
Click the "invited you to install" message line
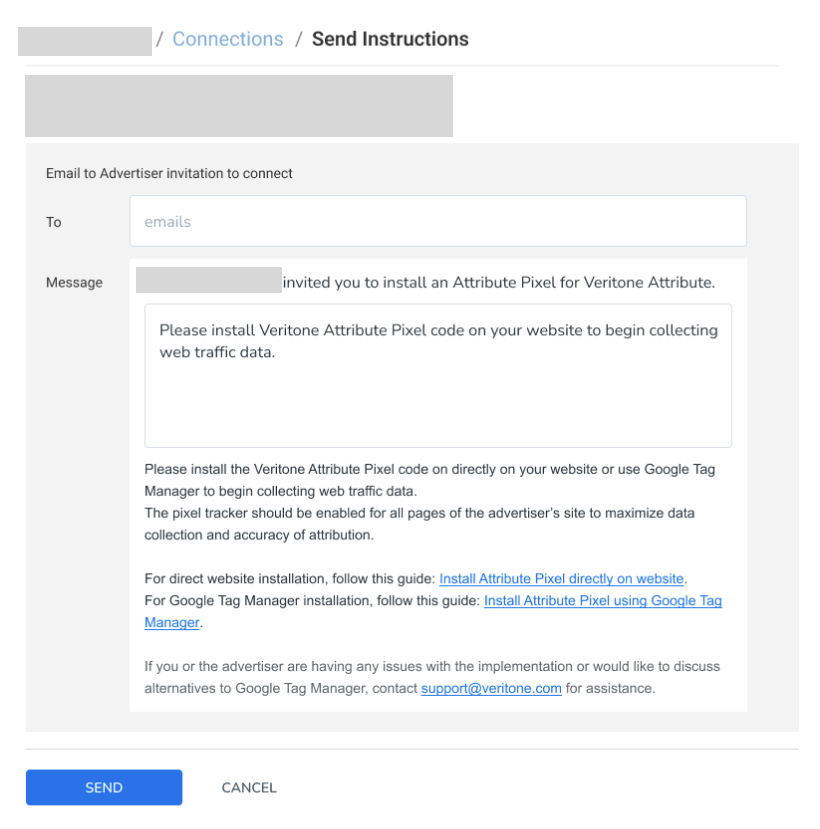[498, 283]
